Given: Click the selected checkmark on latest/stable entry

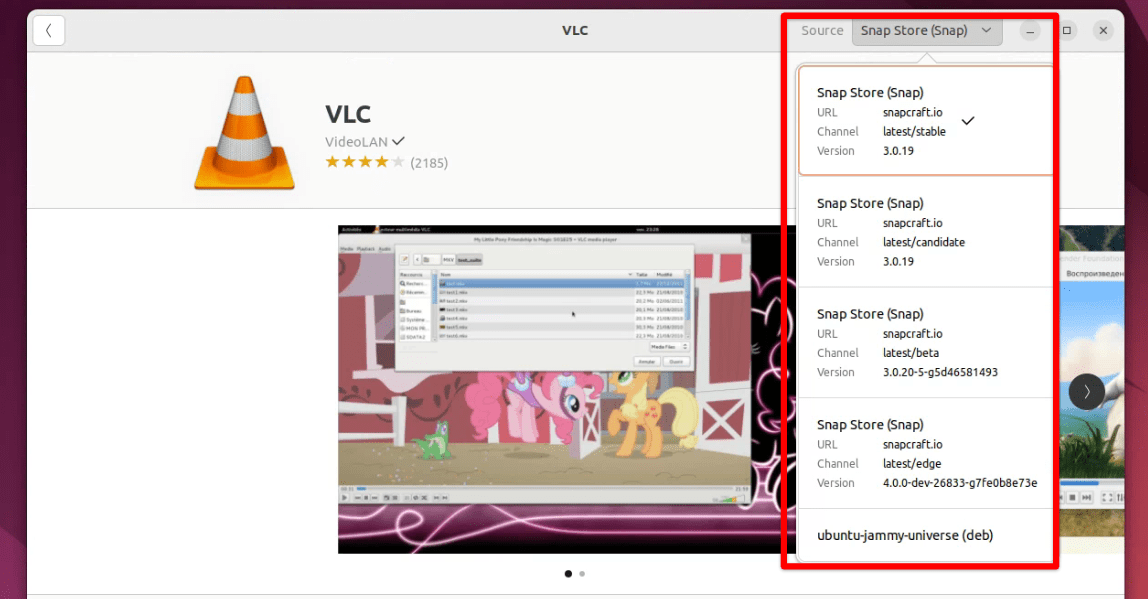Looking at the screenshot, I should click(968, 121).
